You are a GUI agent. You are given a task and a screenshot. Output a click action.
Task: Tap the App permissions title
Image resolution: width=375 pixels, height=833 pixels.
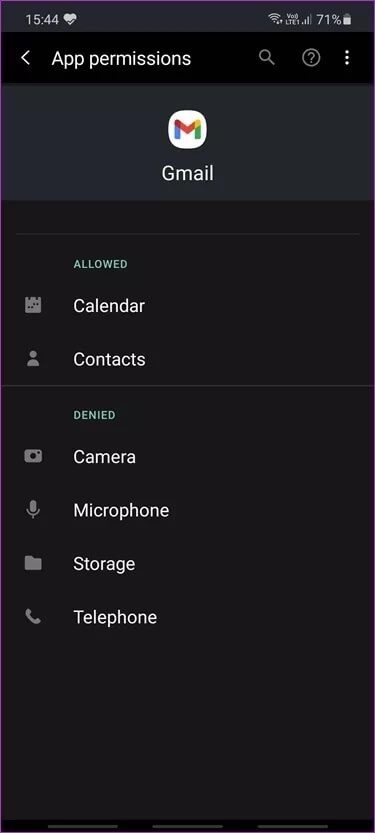point(121,58)
